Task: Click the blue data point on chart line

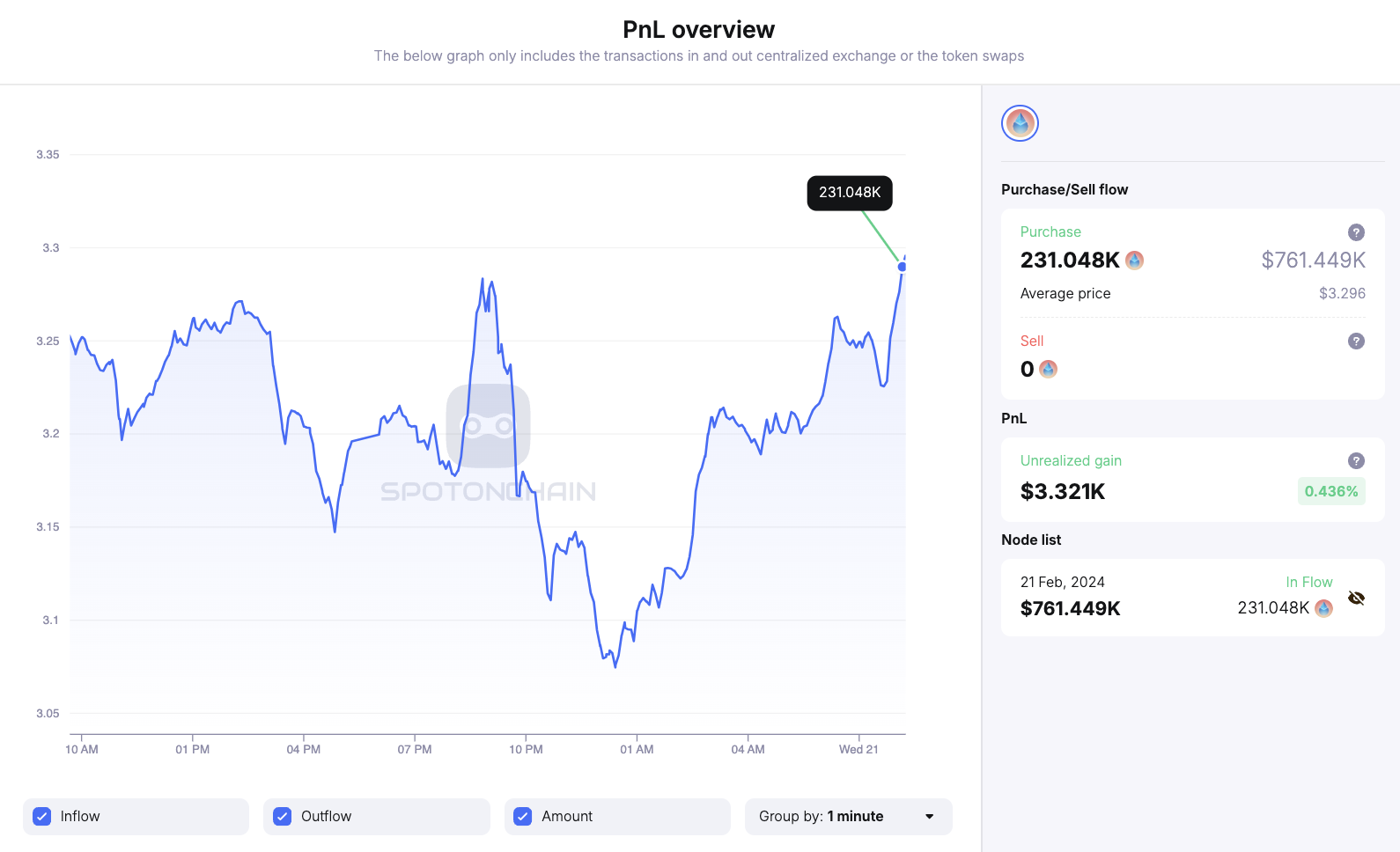Action: pyautogui.click(x=902, y=267)
